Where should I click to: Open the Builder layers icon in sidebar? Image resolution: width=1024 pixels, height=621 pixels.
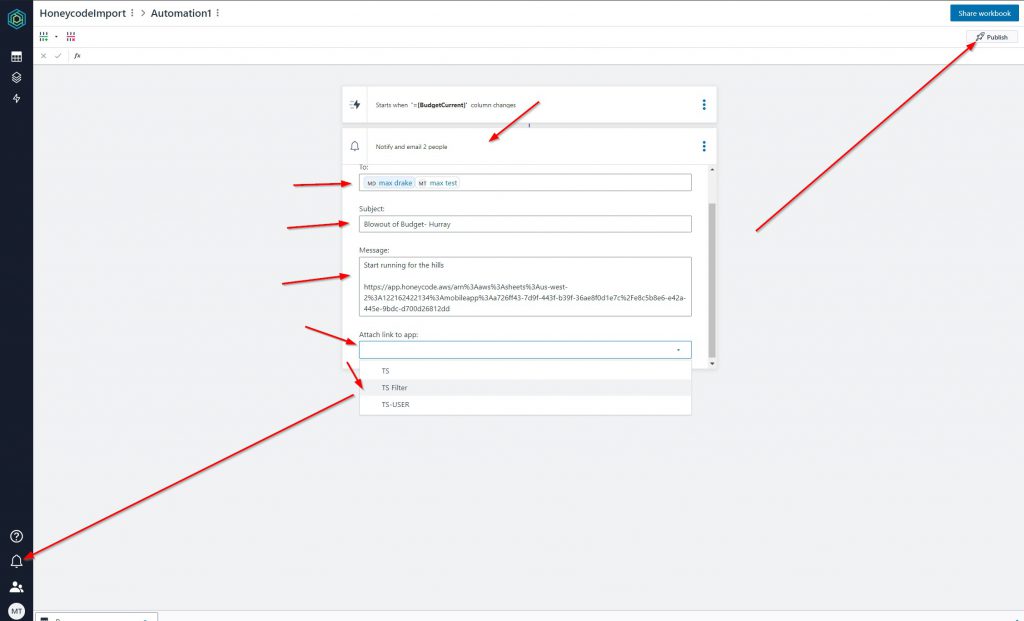(x=16, y=77)
